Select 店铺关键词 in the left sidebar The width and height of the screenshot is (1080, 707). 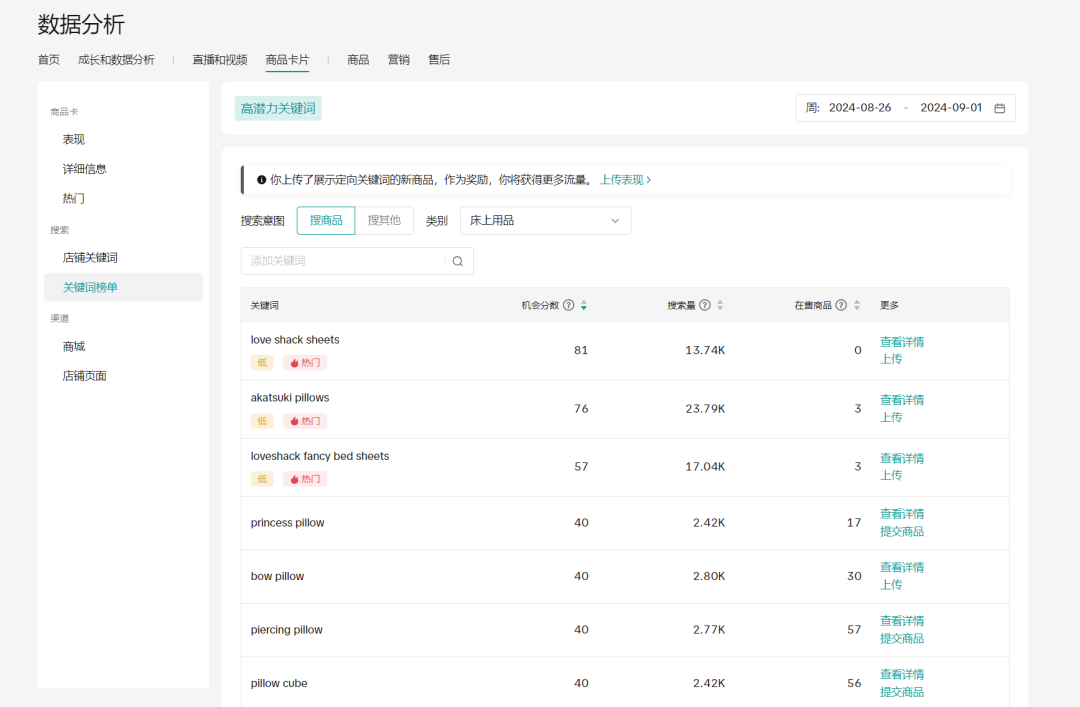tap(89, 257)
